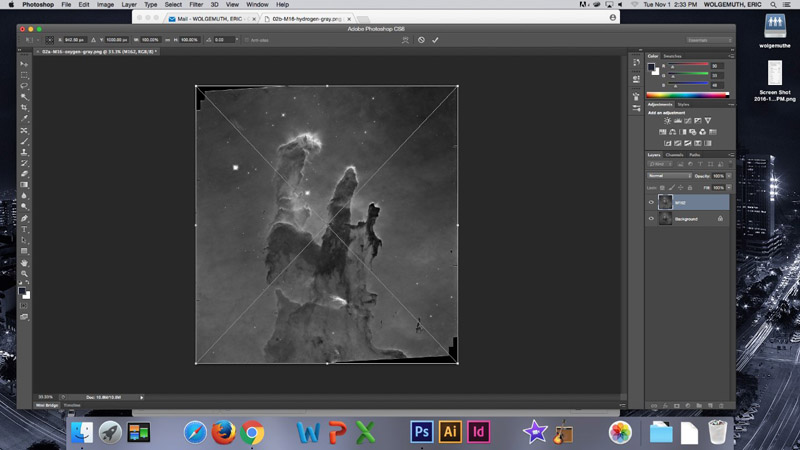800x450 pixels.
Task: Open the Essentials workspace dropdown
Action: (708, 40)
